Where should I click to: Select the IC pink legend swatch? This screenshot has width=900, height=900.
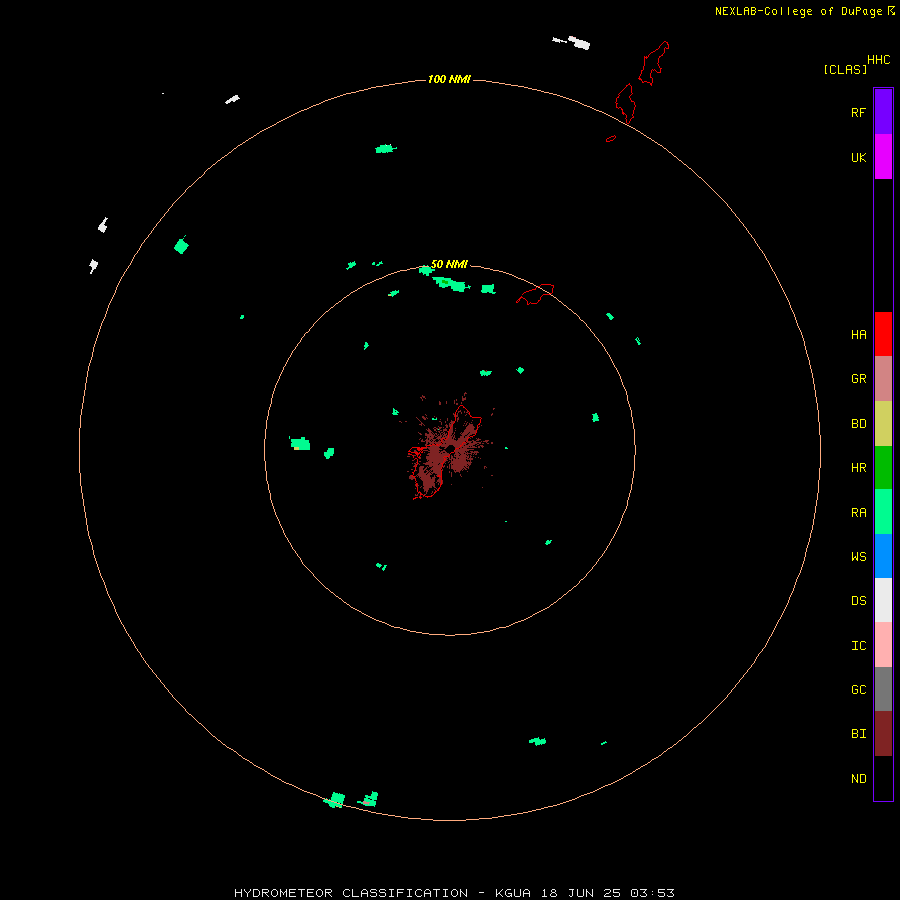[883, 645]
